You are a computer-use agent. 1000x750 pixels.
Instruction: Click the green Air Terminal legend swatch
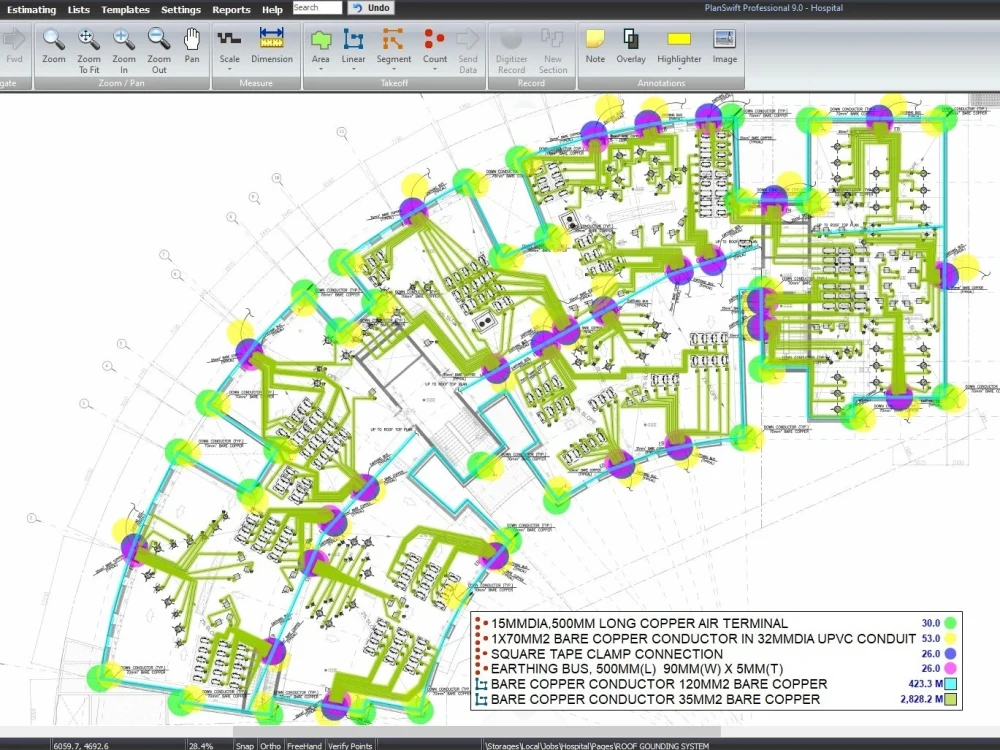coord(950,623)
